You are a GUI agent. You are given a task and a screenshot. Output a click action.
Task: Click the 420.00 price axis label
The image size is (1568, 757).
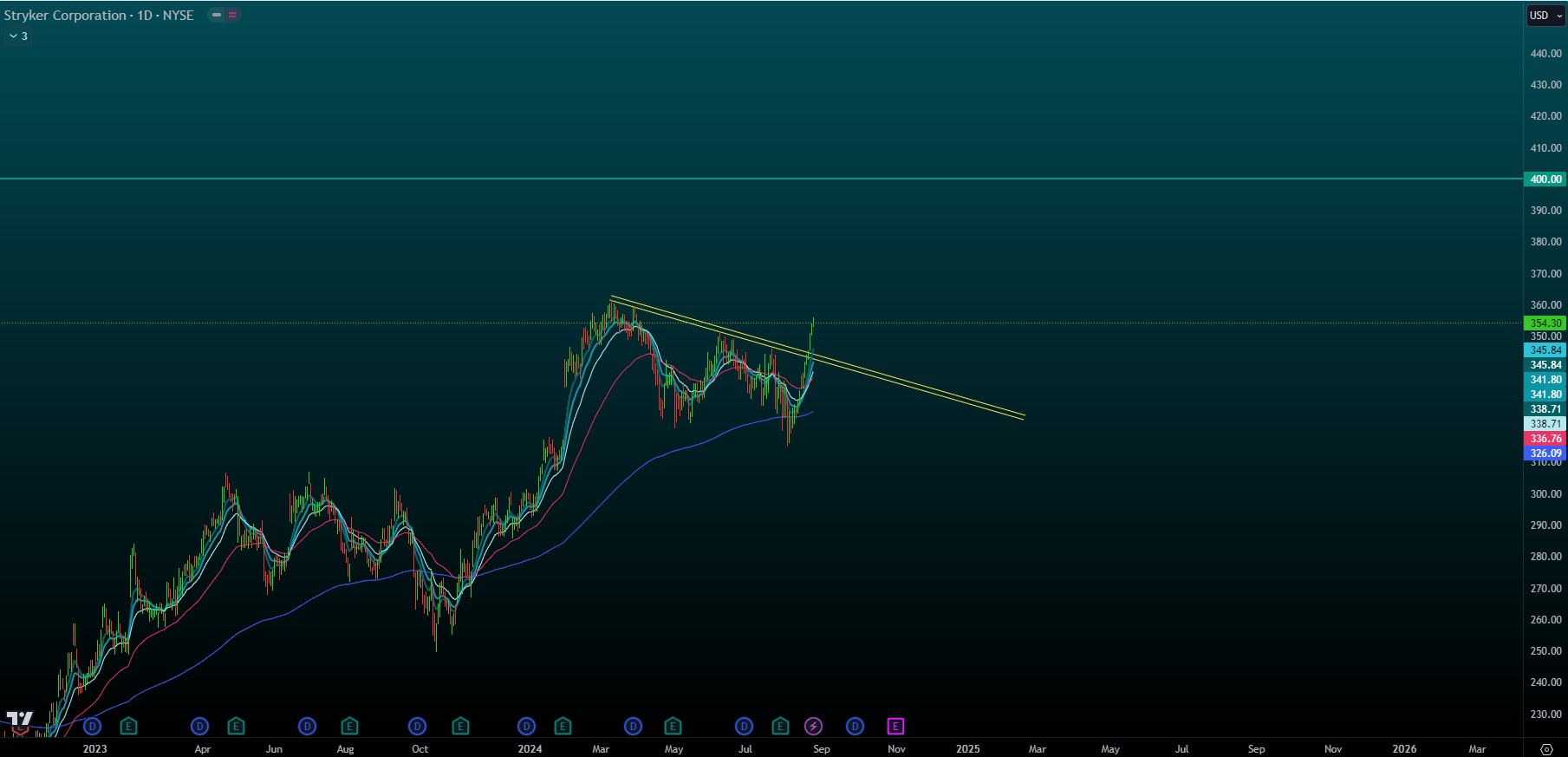1545,115
